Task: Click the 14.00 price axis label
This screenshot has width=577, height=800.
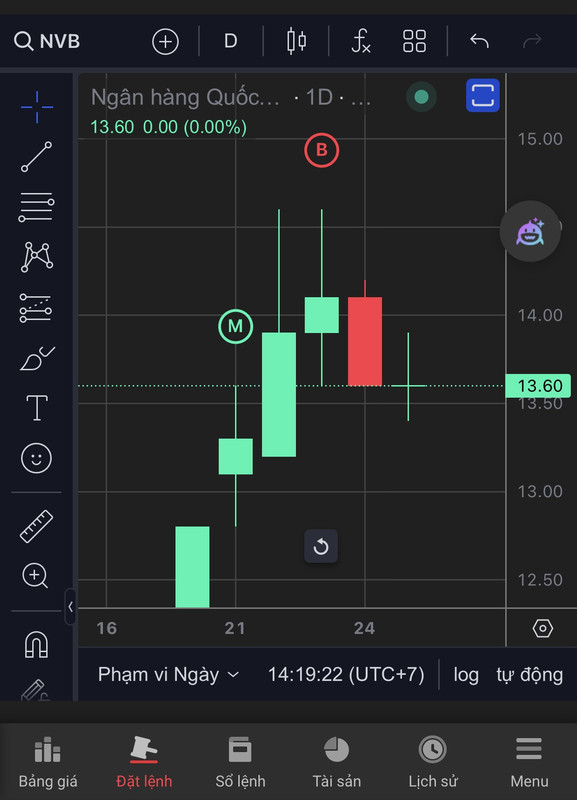Action: pos(540,315)
